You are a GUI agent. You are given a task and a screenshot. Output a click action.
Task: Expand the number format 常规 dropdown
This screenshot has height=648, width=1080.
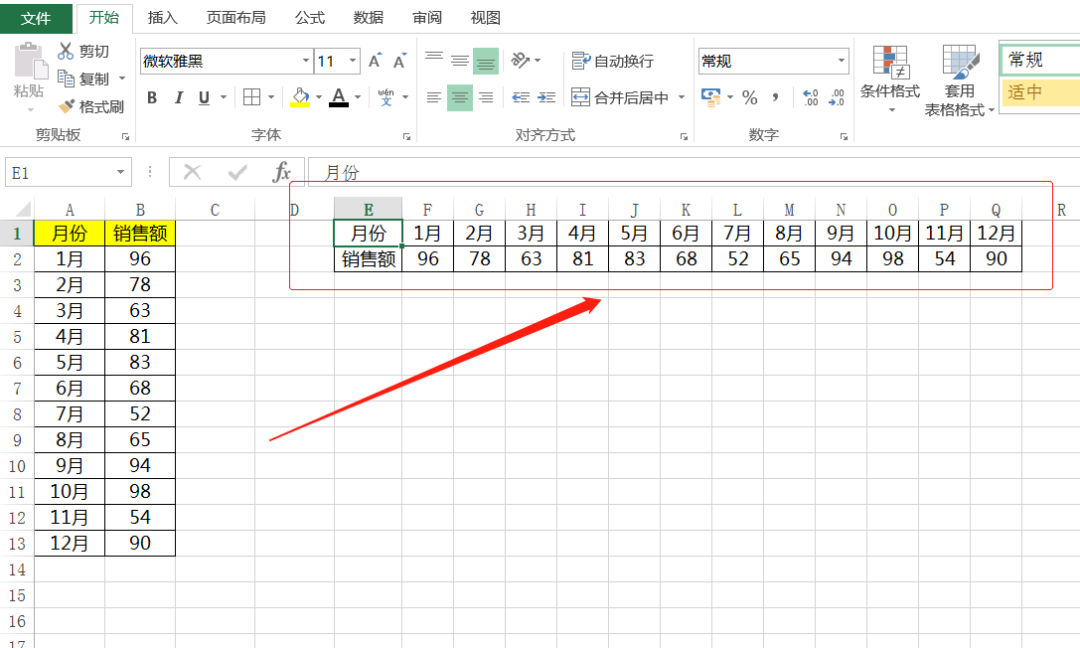tap(841, 61)
